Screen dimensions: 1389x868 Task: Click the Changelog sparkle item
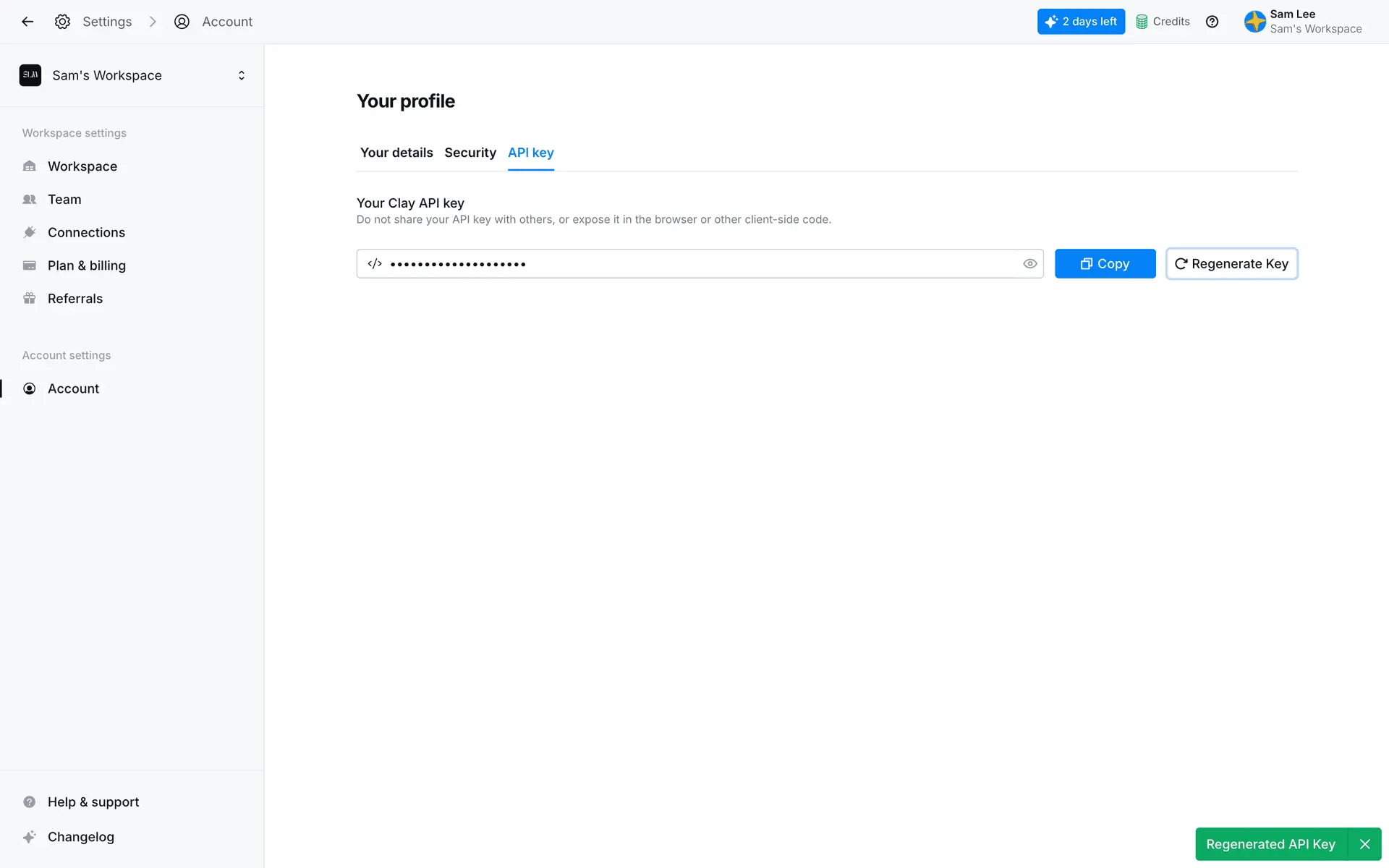point(80,837)
